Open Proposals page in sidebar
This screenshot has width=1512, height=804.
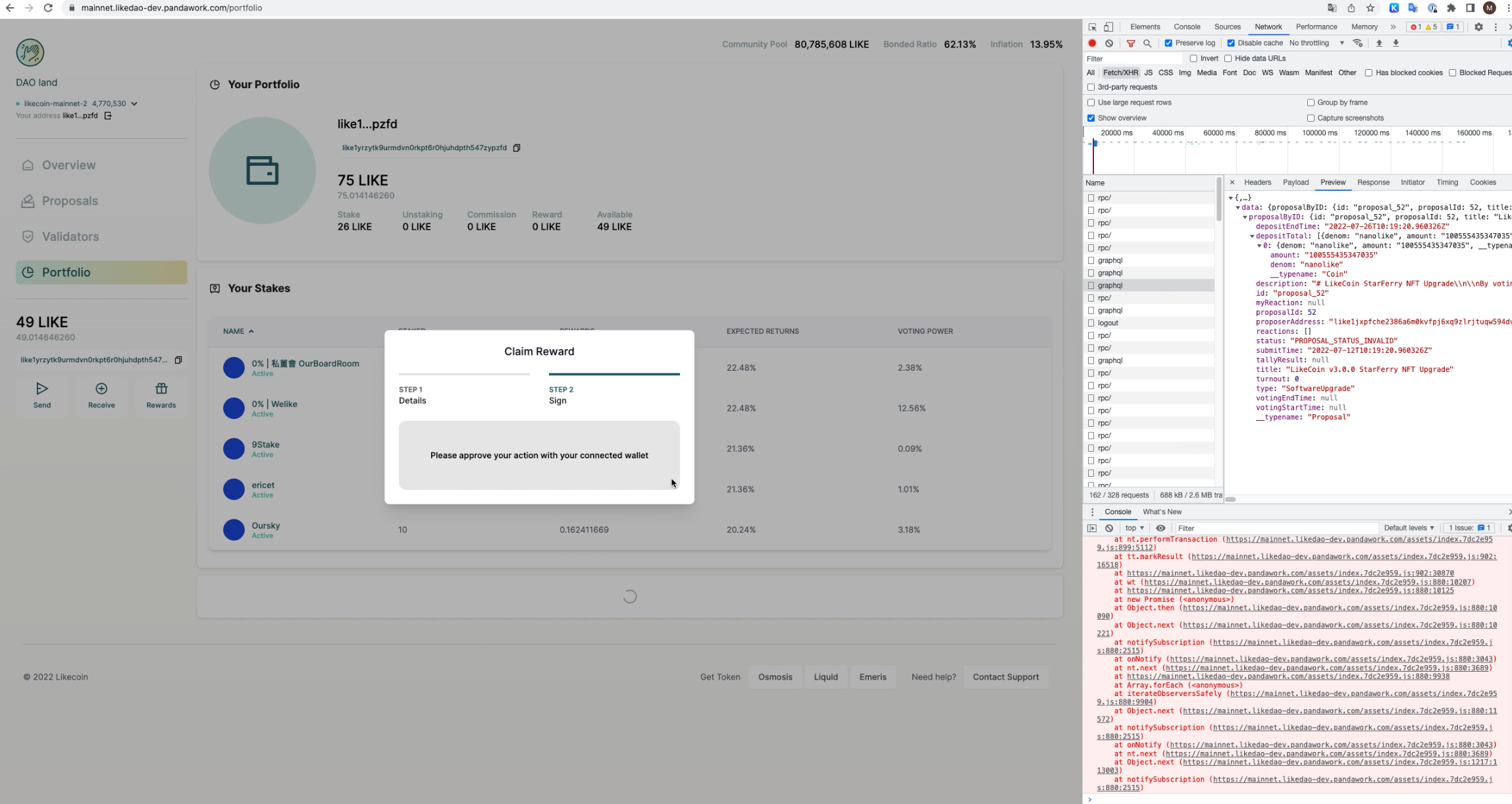[x=101, y=201]
